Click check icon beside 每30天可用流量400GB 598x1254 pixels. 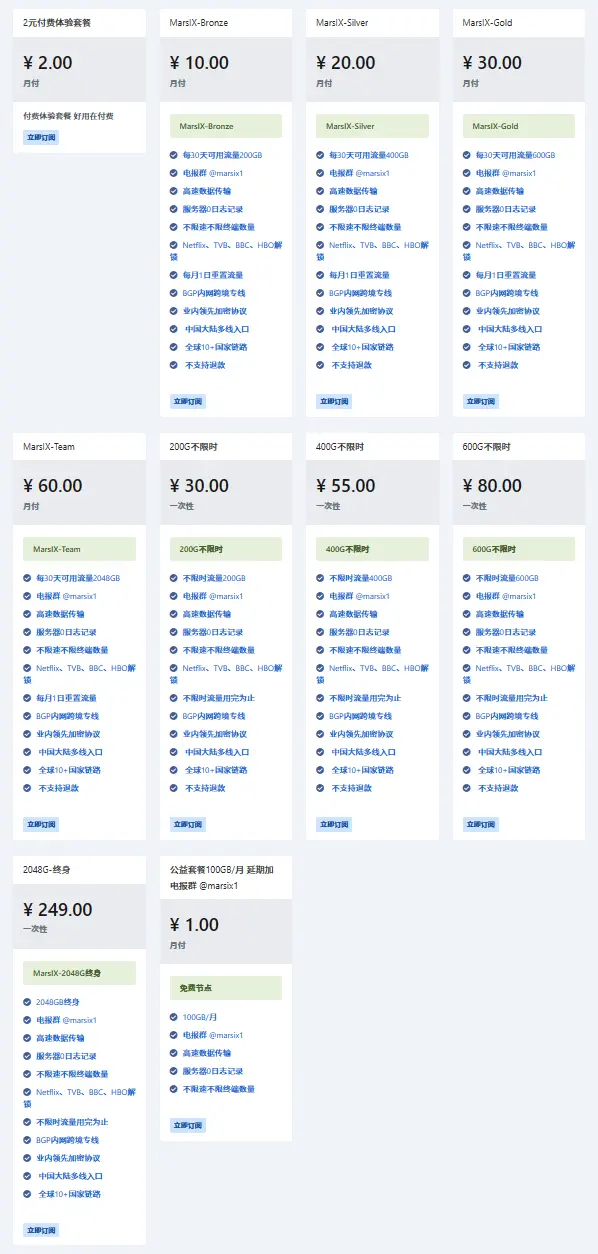pos(321,155)
